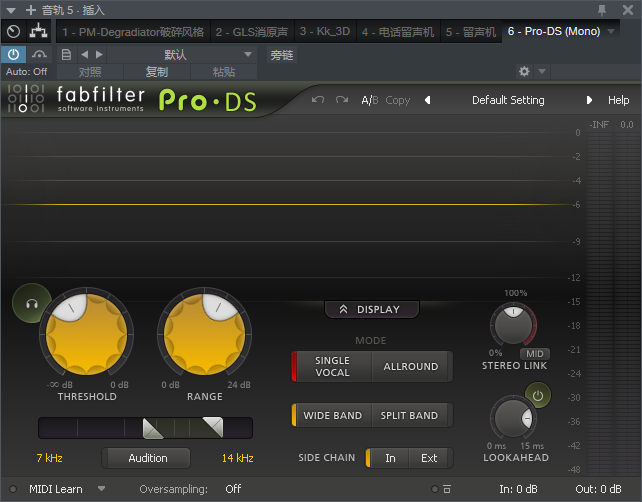642x502 pixels.
Task: Go to next host preset arrow
Action: [x=99, y=54]
